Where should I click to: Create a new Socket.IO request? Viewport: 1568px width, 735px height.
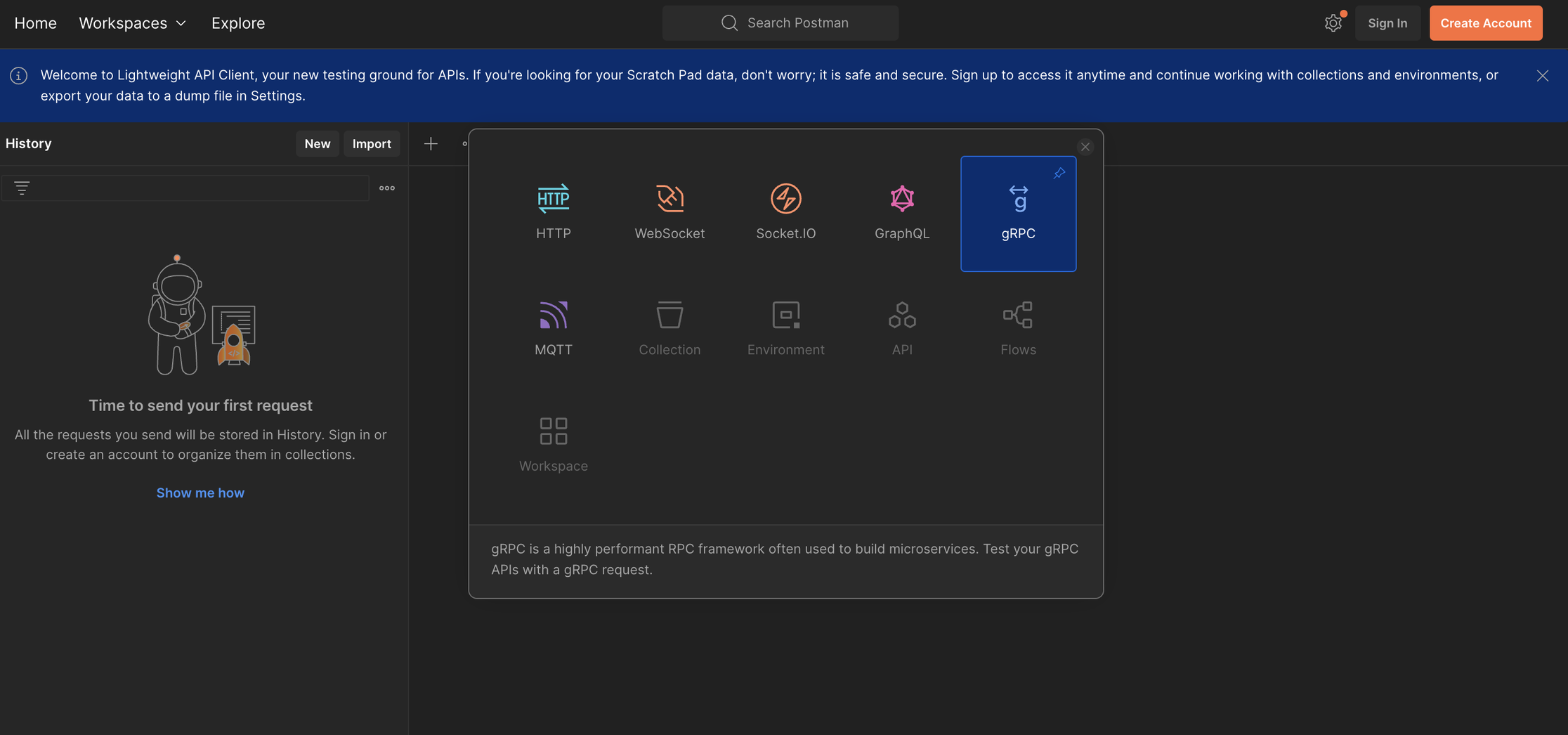coord(785,211)
